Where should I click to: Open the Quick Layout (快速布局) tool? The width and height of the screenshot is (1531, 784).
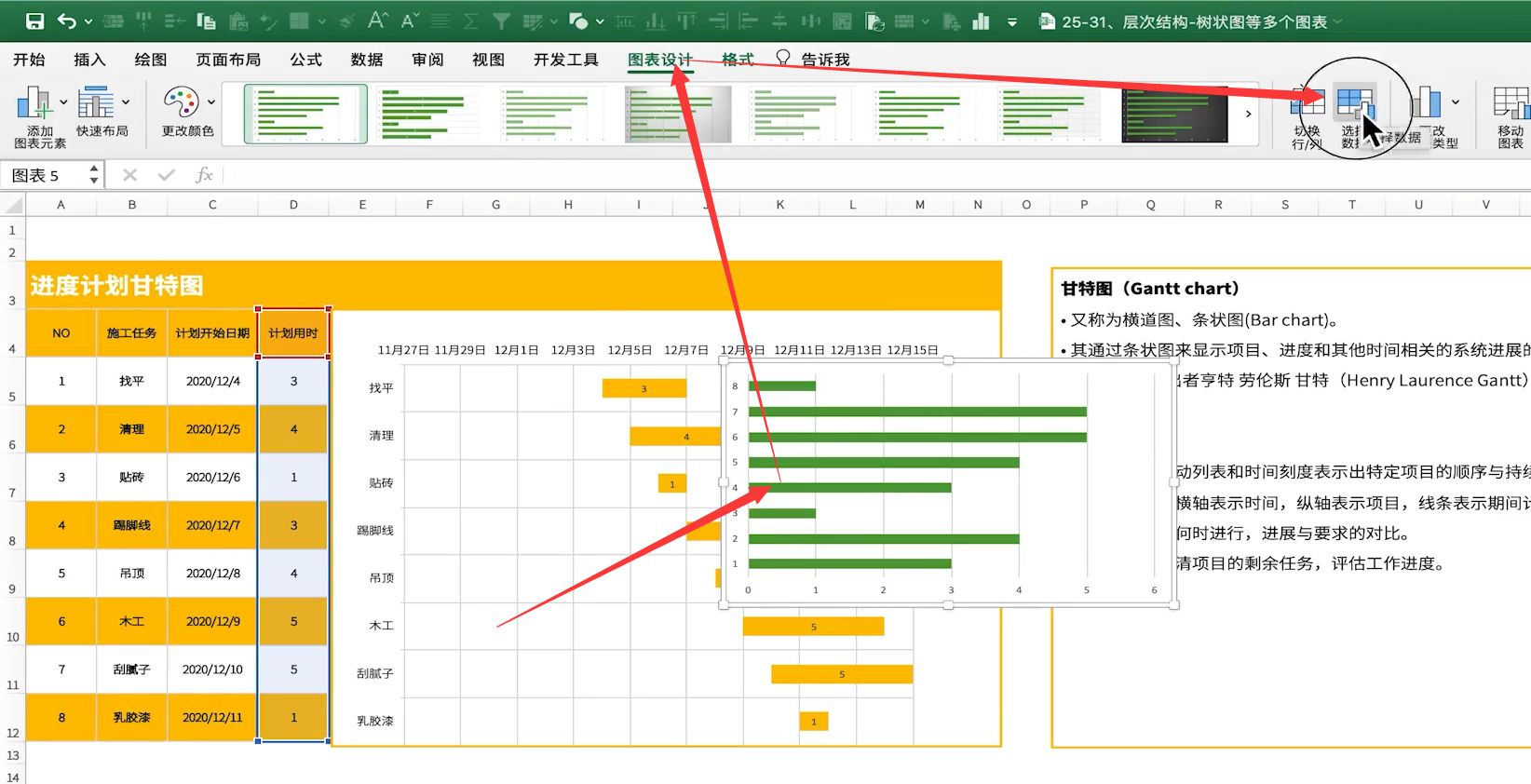point(95,103)
